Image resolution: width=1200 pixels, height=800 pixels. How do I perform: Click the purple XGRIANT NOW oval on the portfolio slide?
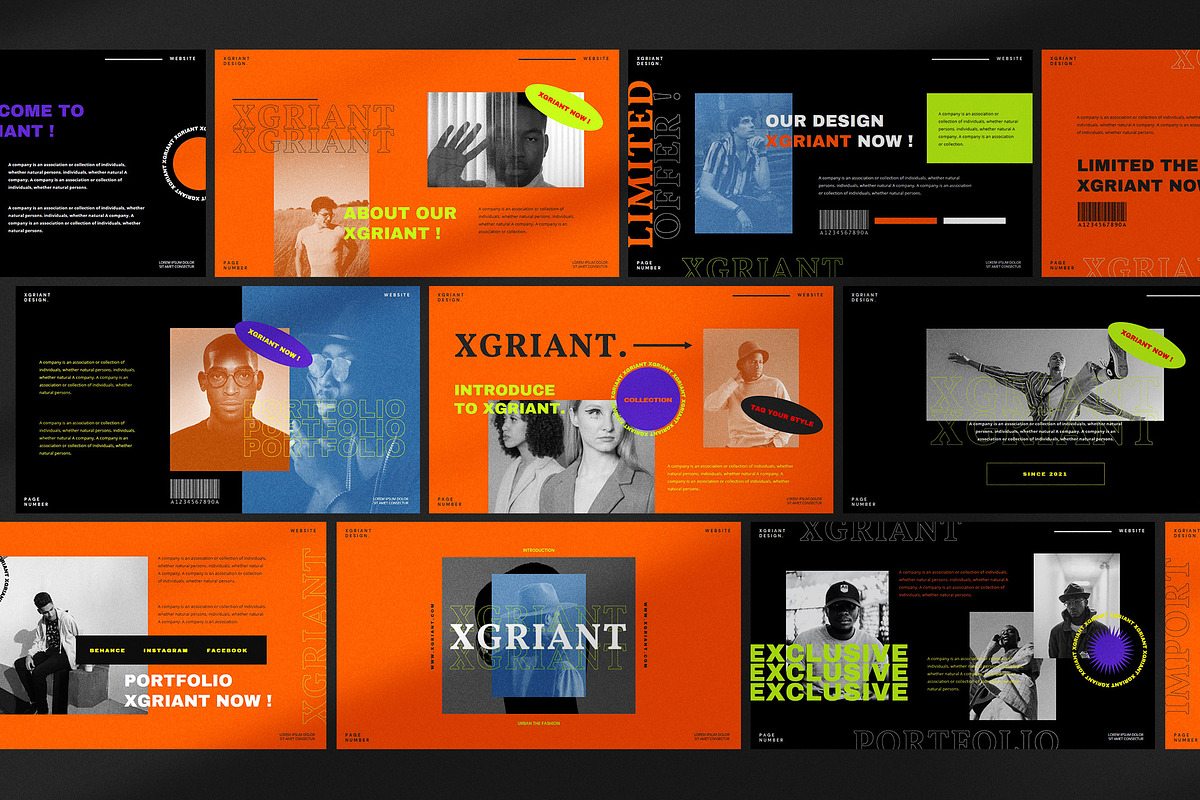tap(274, 344)
